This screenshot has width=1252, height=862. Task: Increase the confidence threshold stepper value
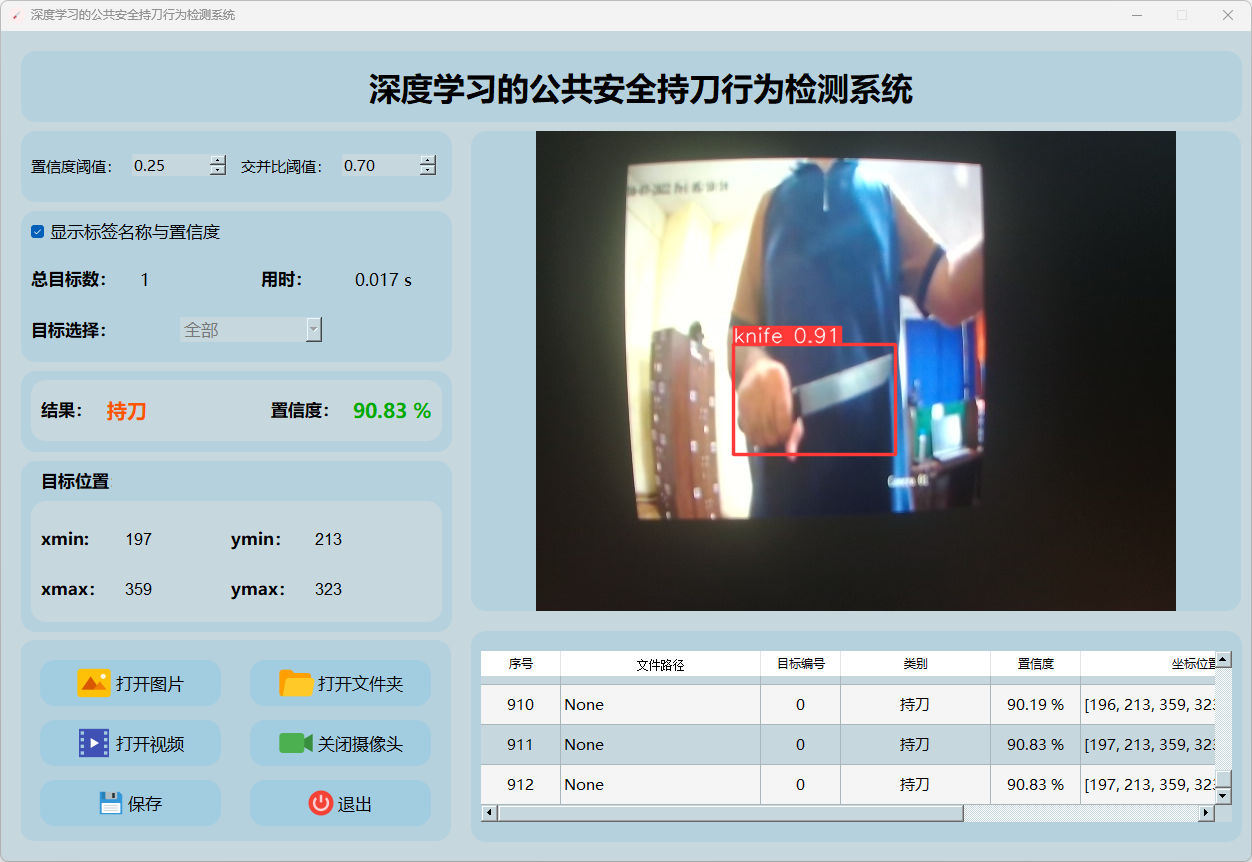(x=218, y=160)
